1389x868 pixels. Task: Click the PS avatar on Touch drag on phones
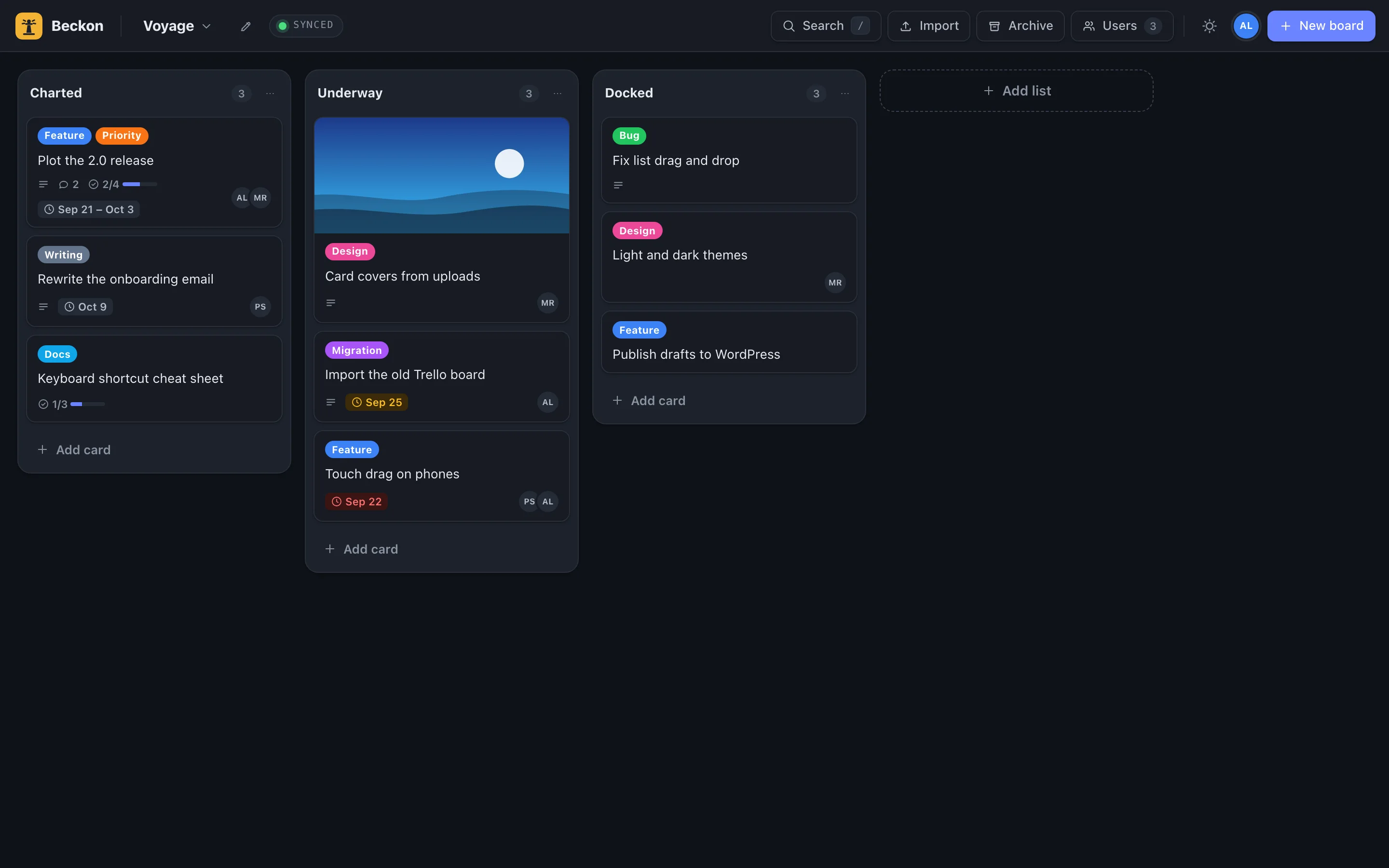pos(529,502)
